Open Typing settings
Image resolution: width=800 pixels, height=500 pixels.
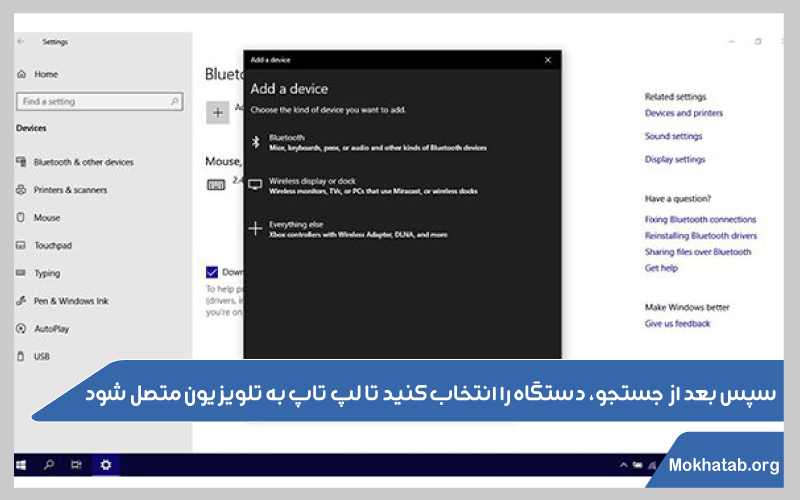tap(47, 273)
